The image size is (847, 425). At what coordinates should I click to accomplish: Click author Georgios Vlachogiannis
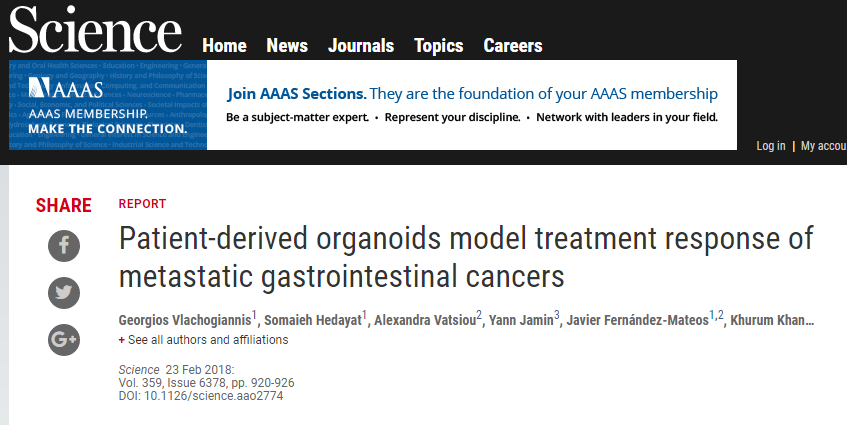[x=185, y=319]
